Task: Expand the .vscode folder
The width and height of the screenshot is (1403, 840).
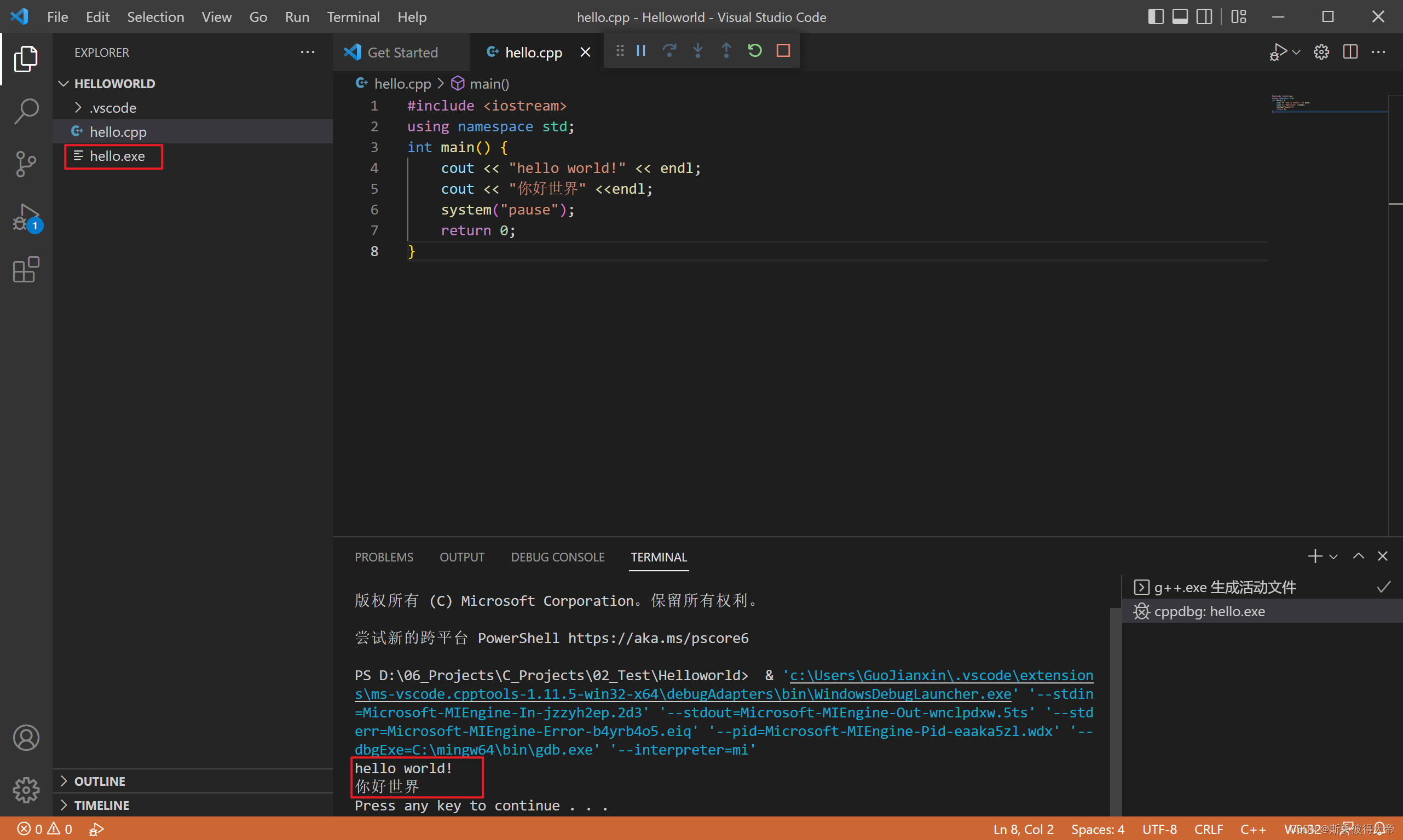Action: (193, 108)
